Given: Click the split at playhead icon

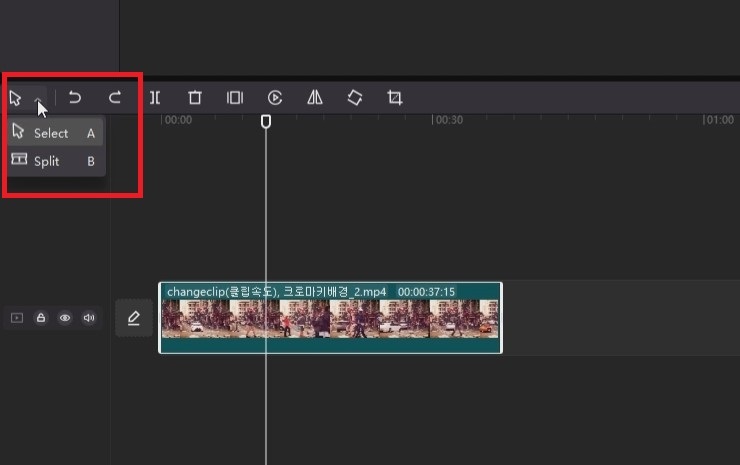Looking at the screenshot, I should click(155, 98).
